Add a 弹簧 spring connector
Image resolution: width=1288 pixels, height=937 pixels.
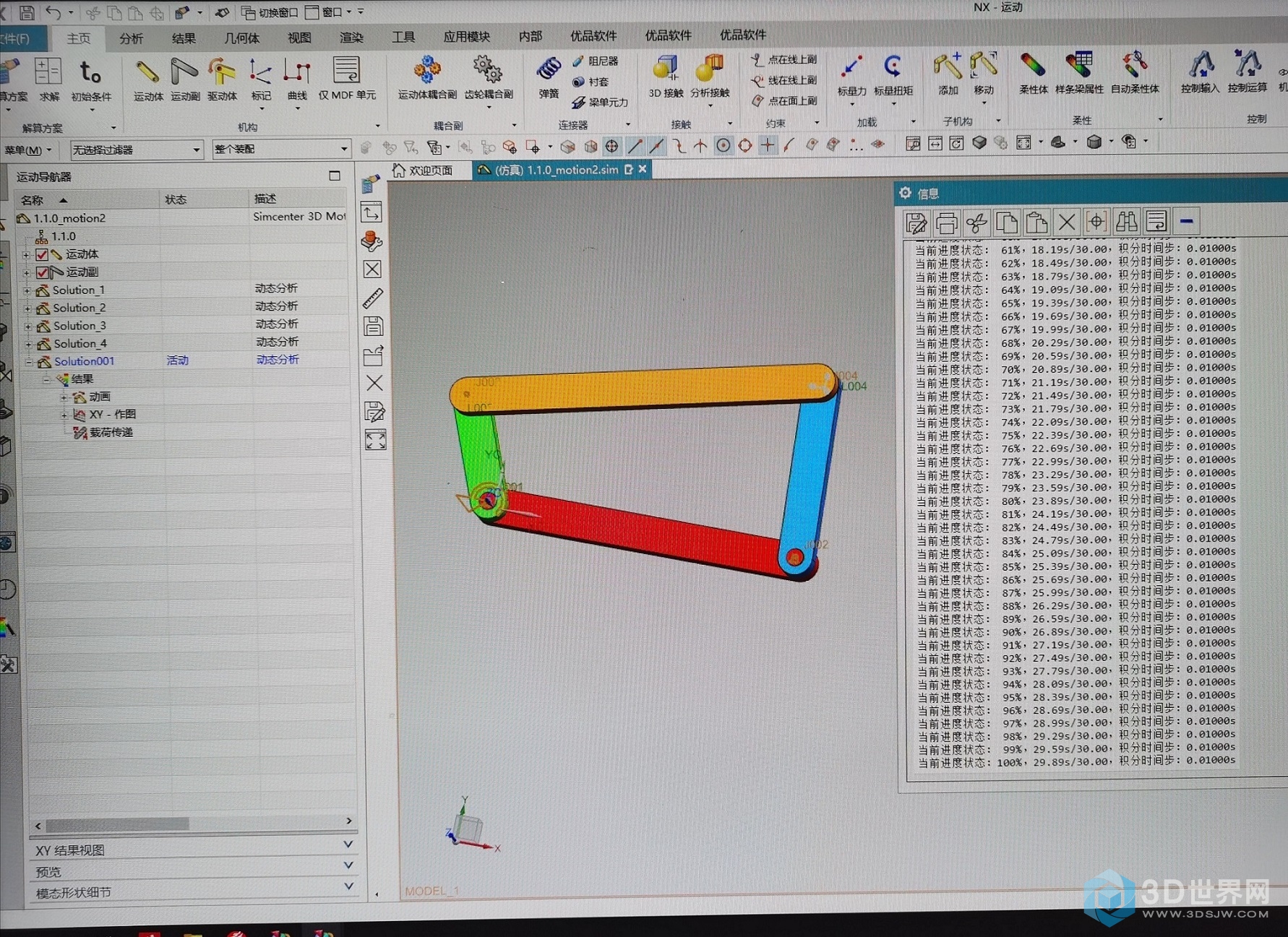point(549,78)
